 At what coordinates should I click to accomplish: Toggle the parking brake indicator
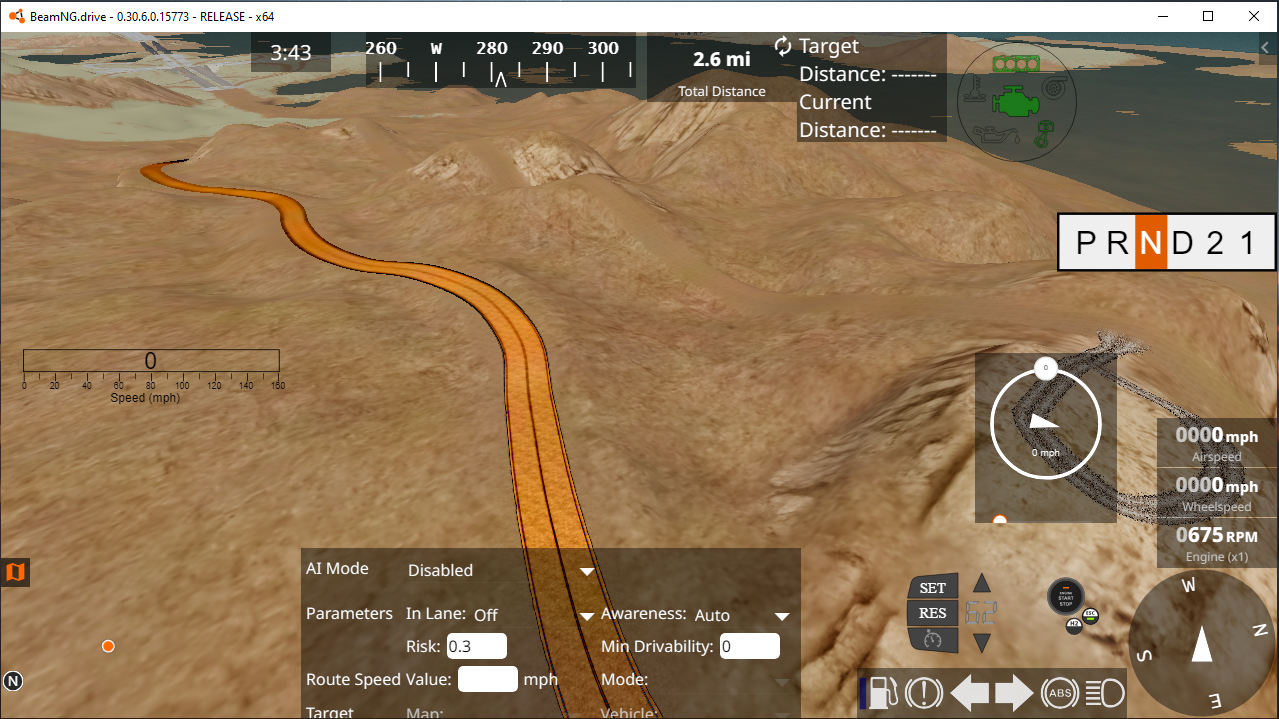[923, 692]
